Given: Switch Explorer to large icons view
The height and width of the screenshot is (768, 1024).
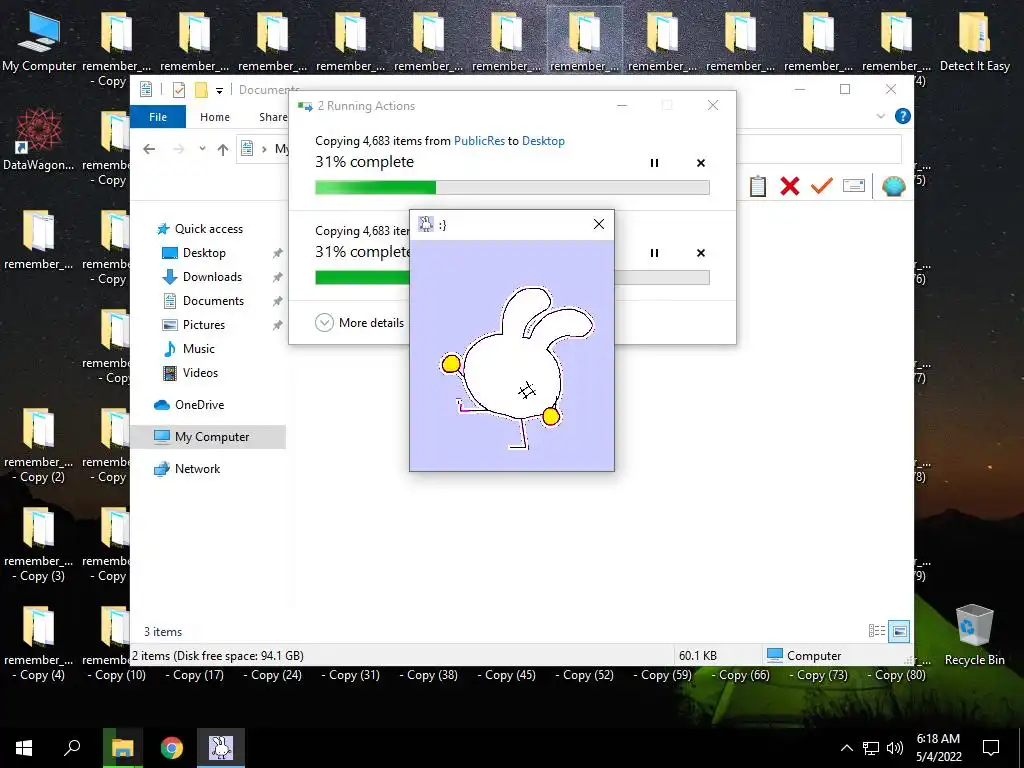Looking at the screenshot, I should [x=899, y=631].
